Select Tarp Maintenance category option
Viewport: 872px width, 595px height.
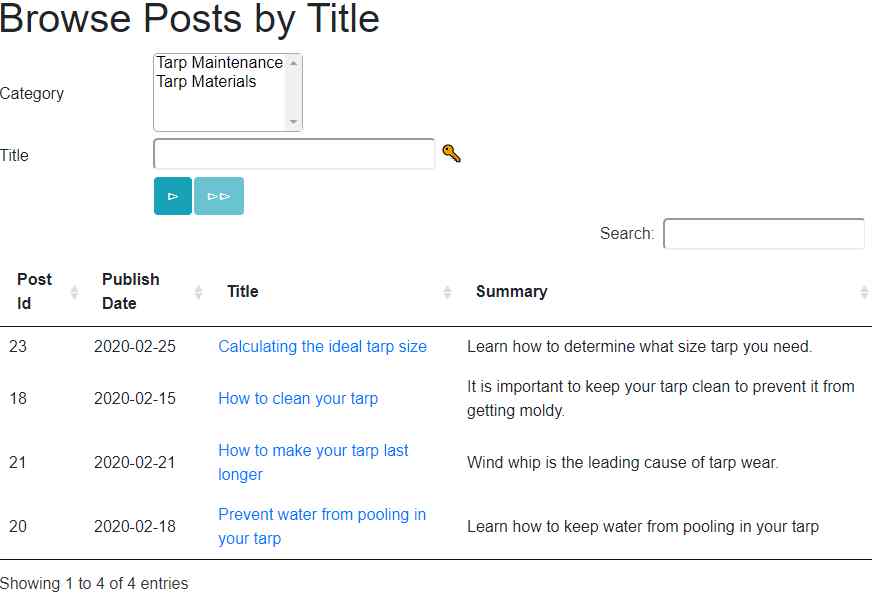click(x=219, y=63)
